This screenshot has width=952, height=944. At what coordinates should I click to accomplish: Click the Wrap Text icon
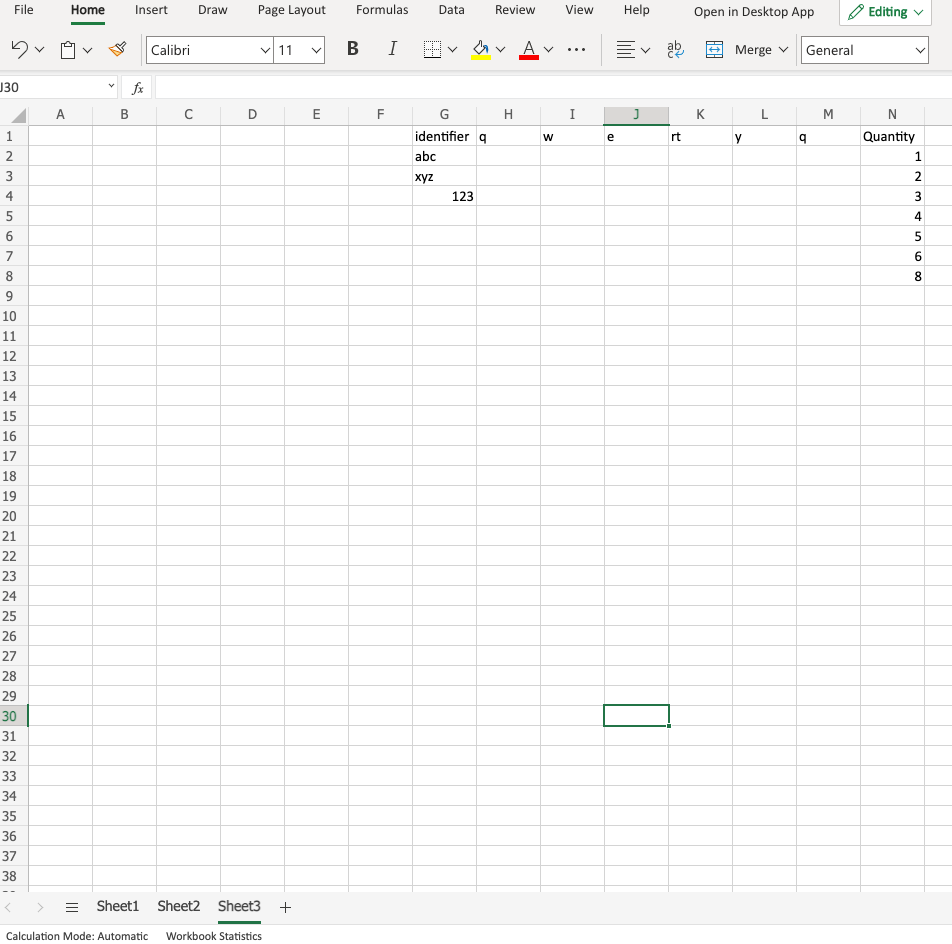(x=675, y=49)
